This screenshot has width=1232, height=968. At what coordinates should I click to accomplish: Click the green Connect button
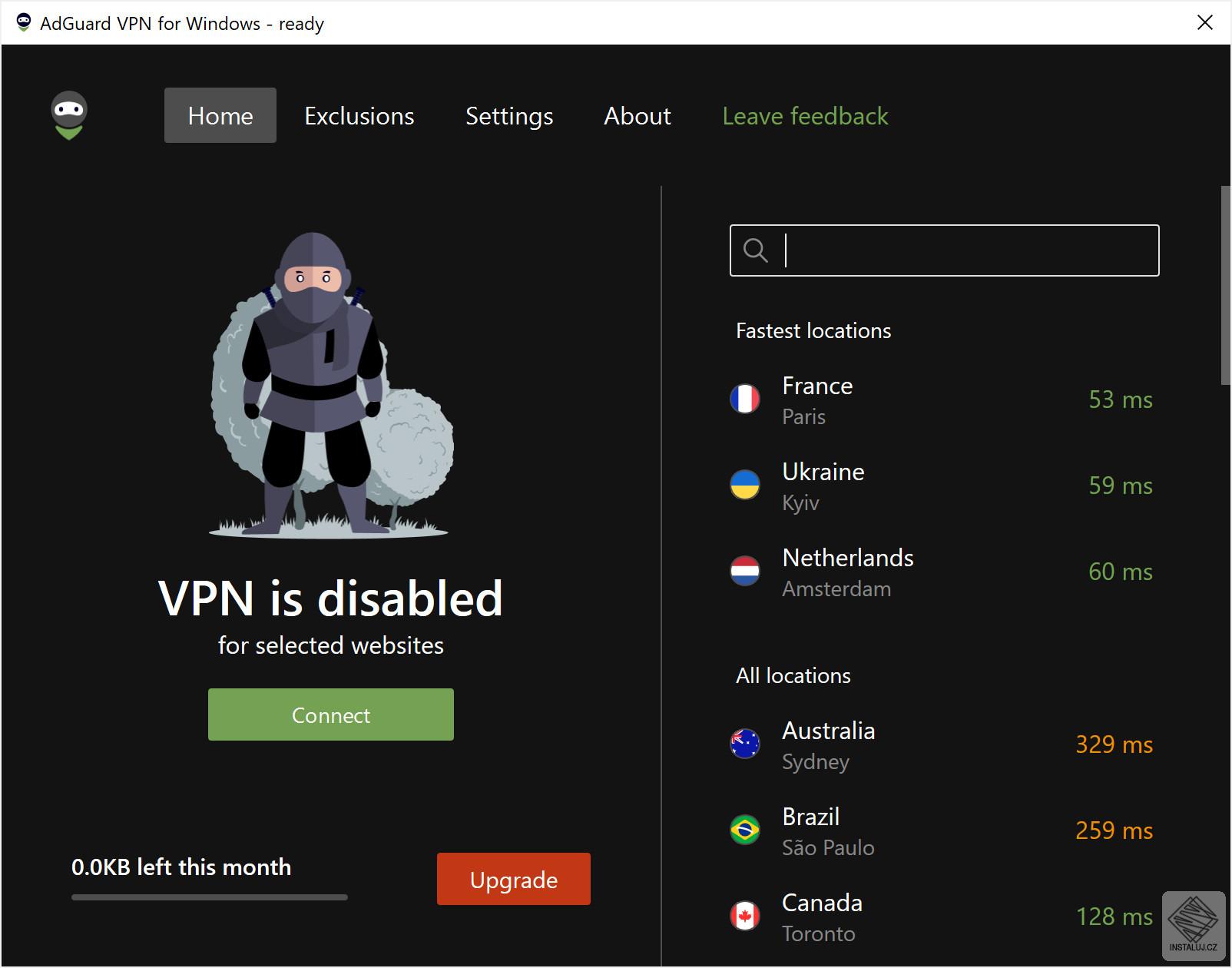[x=331, y=714]
